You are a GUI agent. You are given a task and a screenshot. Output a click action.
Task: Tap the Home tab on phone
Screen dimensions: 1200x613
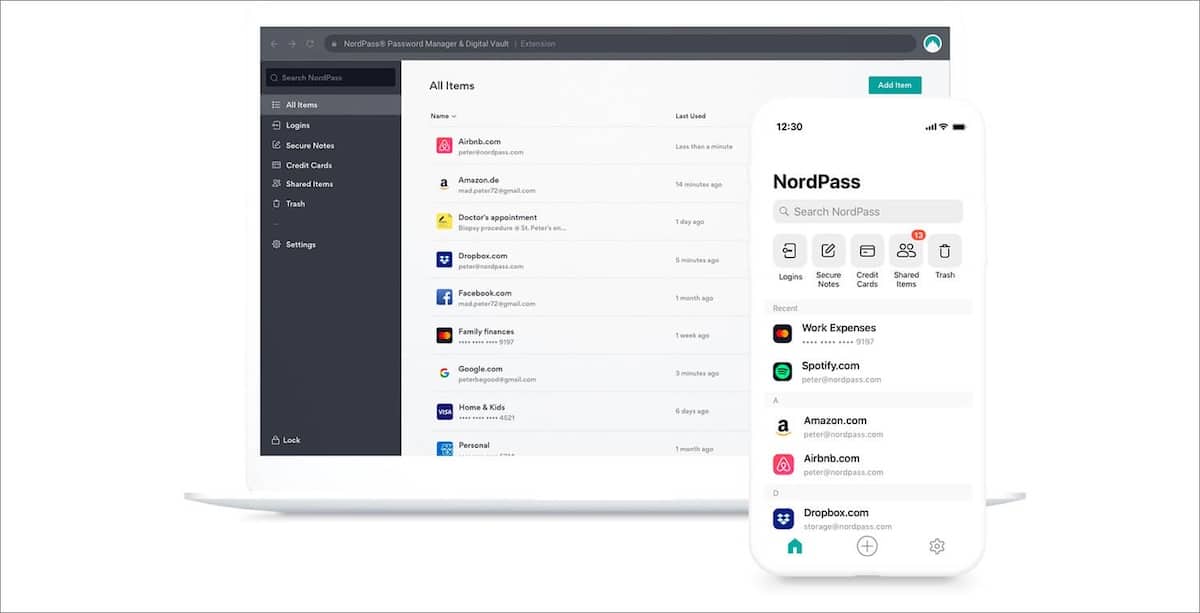[795, 546]
